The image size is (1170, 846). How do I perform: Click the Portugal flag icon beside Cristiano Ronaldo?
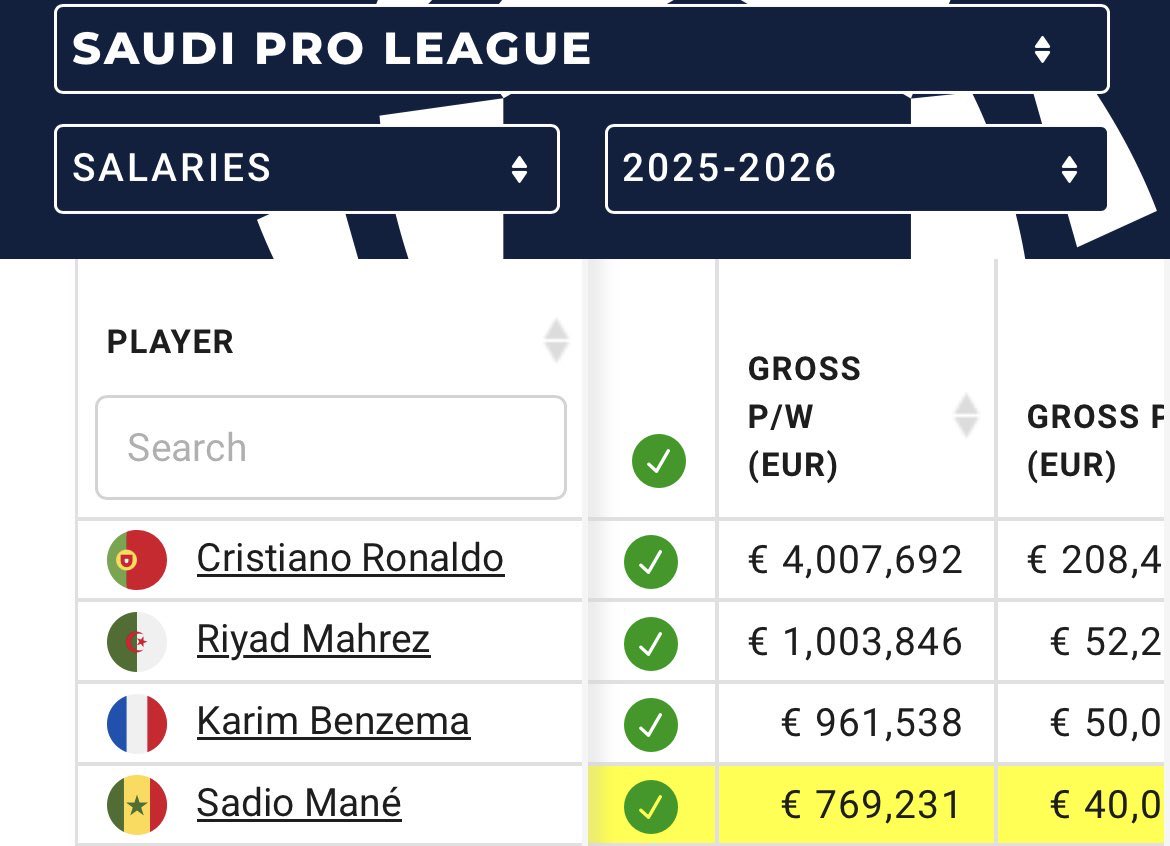[137, 560]
